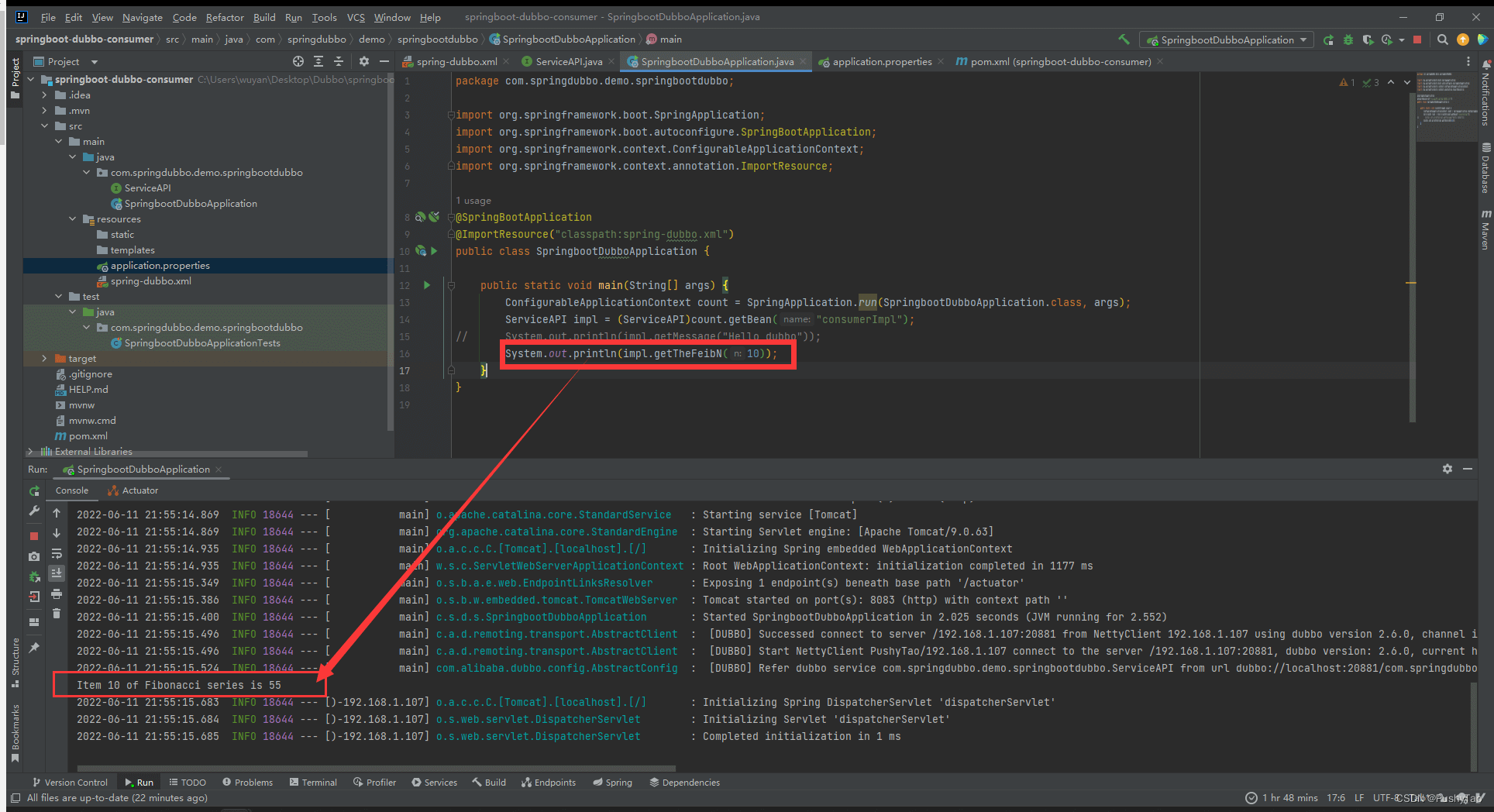Open the Terminal tool window

(x=313, y=783)
